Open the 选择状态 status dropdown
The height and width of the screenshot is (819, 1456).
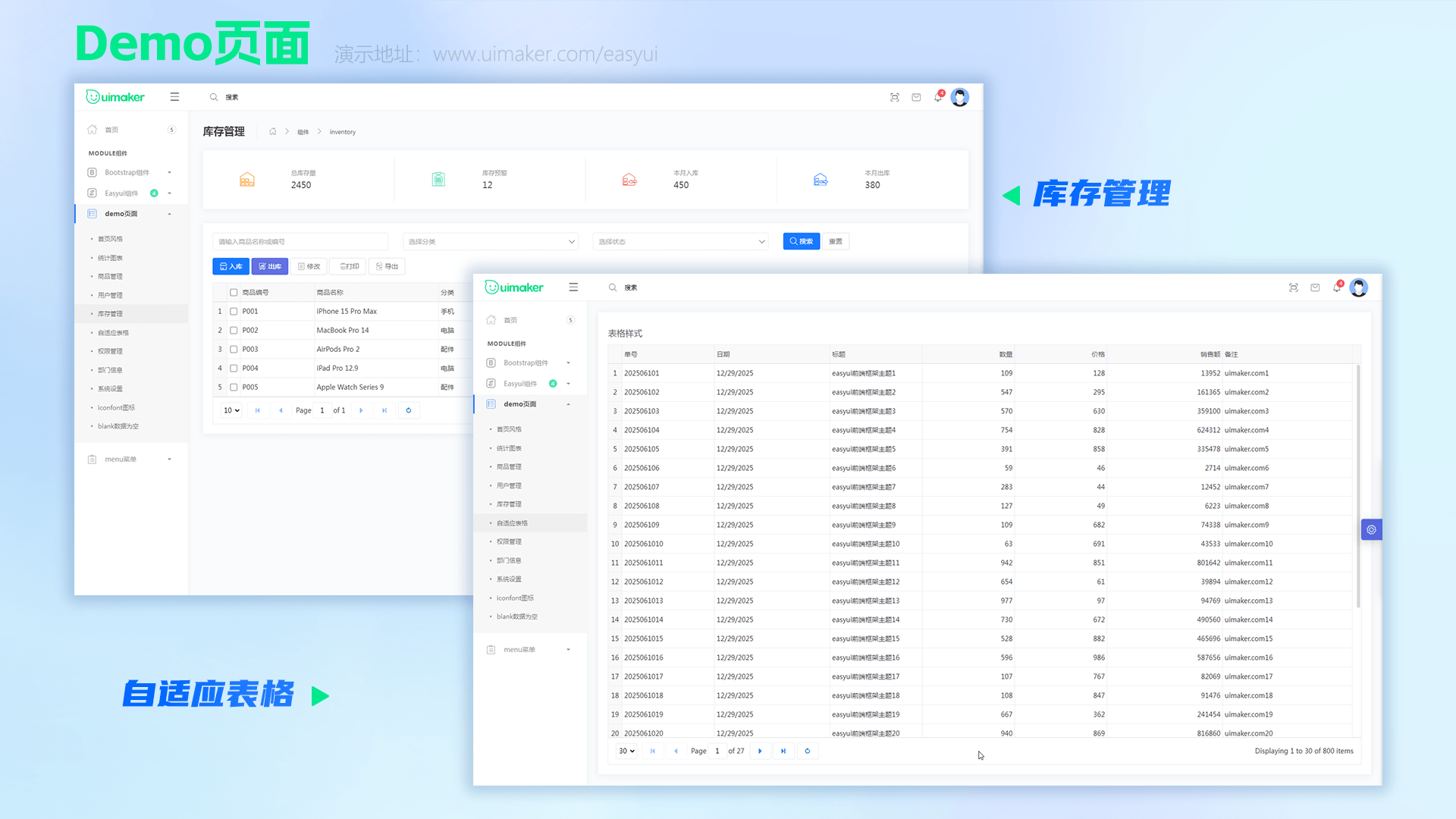coord(680,241)
